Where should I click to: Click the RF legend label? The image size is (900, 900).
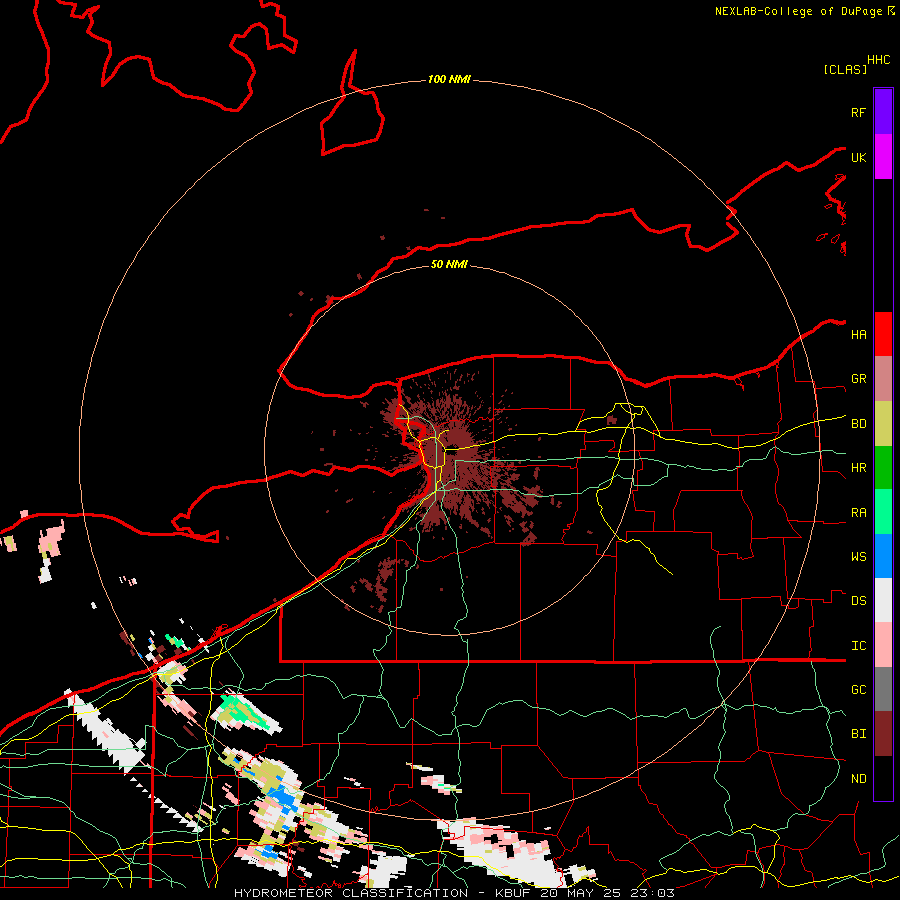coord(858,112)
